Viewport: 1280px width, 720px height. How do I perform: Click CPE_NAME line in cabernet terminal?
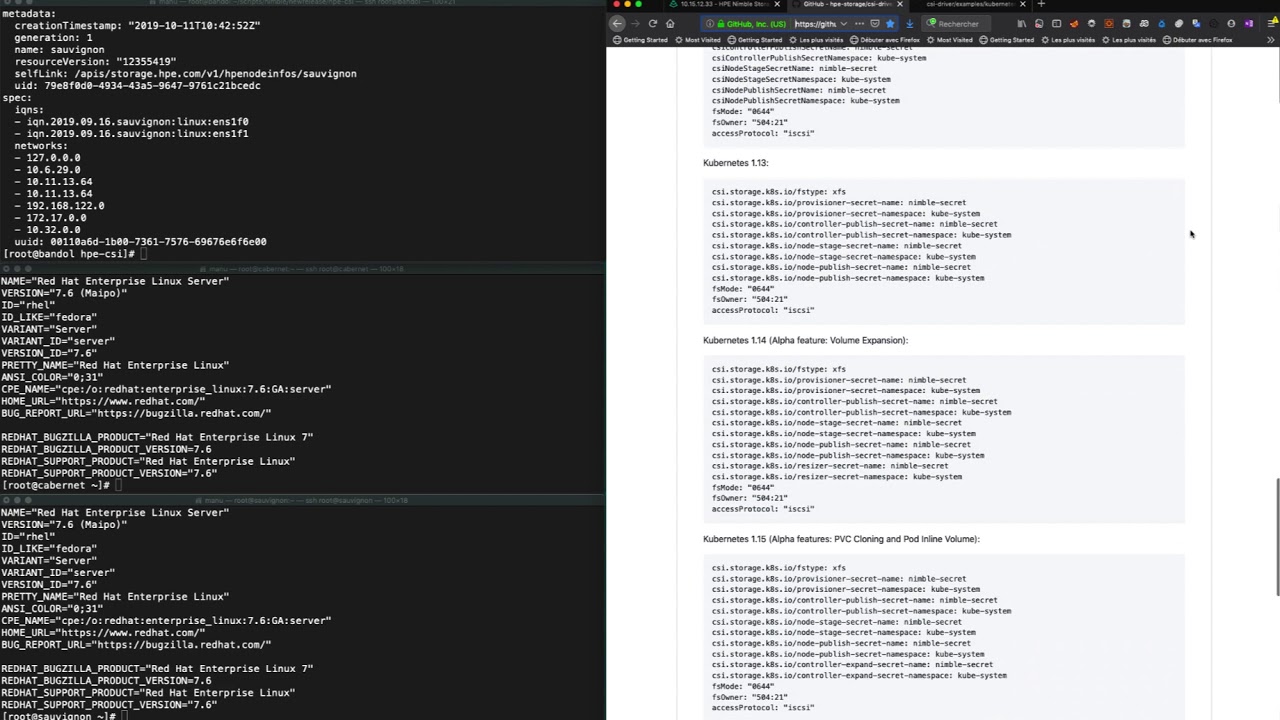166,389
